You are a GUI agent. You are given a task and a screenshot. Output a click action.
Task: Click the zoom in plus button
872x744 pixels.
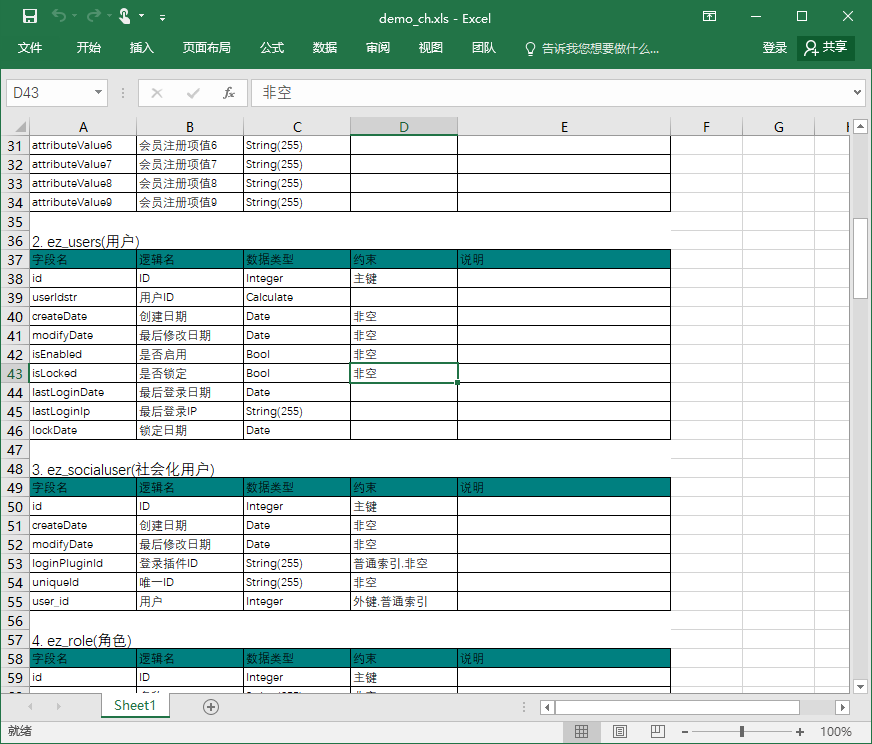click(800, 732)
